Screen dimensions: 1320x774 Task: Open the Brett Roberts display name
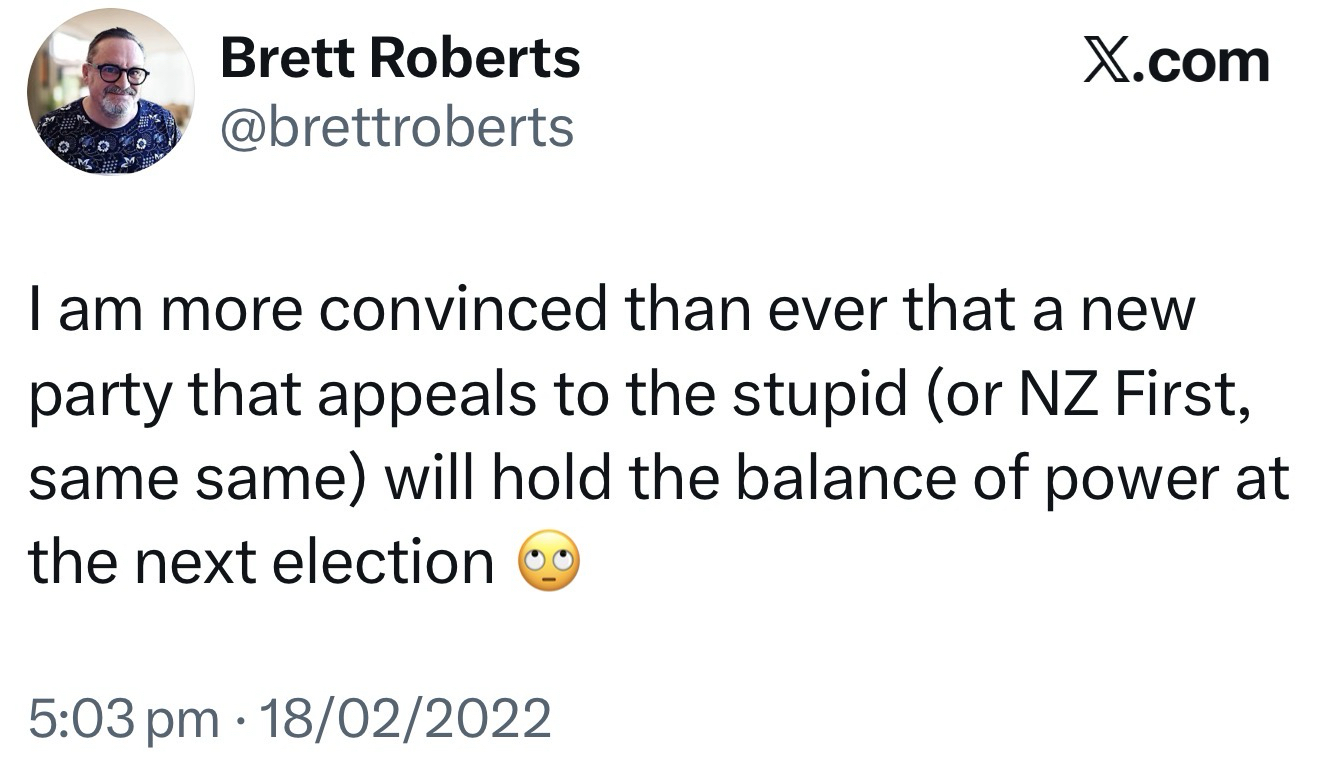click(400, 58)
